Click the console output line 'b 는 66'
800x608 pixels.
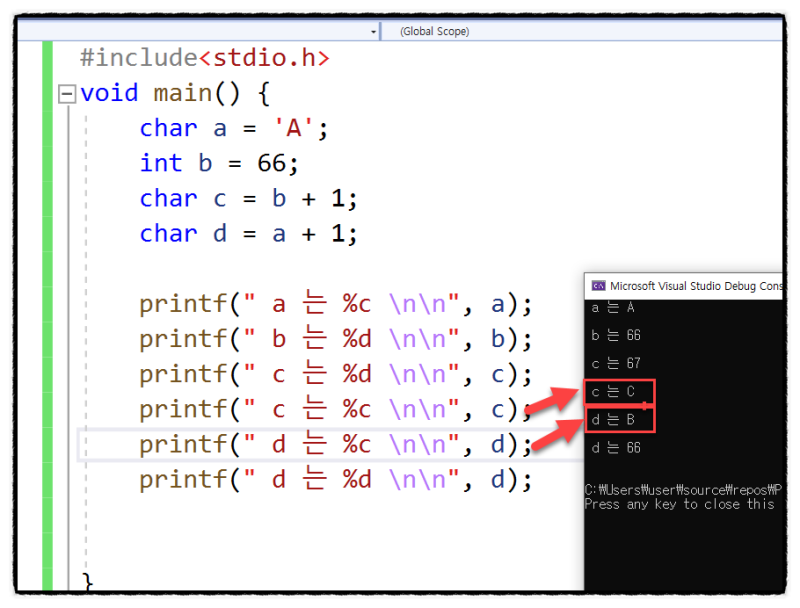point(616,335)
